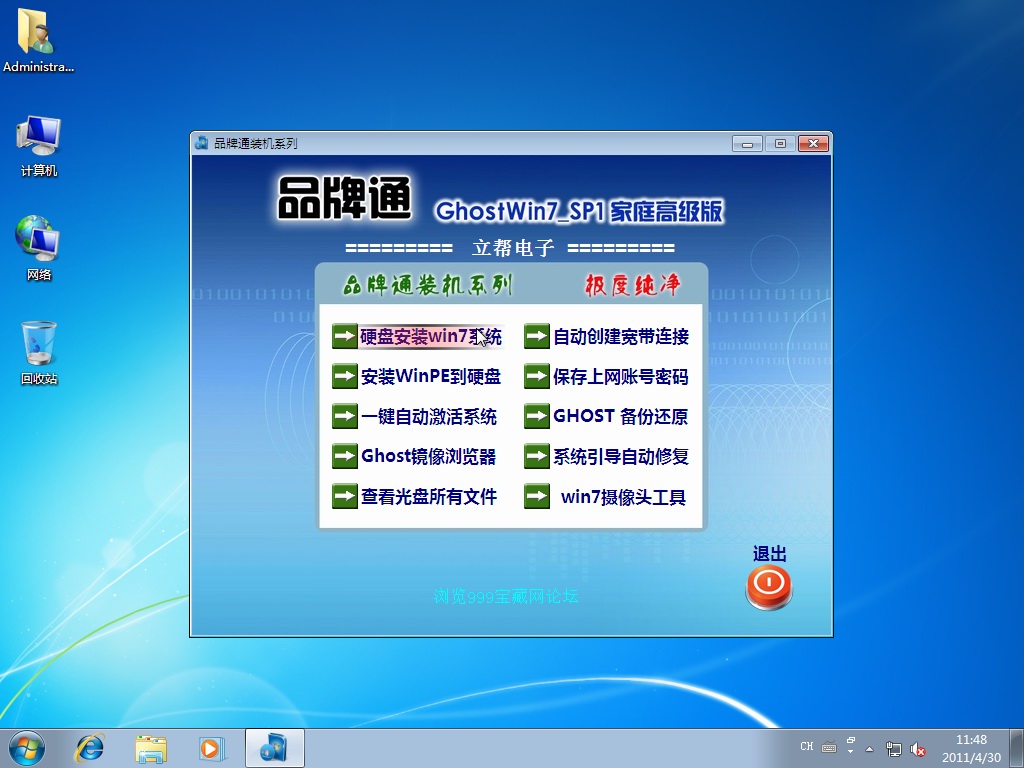Open Windows Media Player taskbar icon
This screenshot has width=1024, height=768.
[x=212, y=748]
